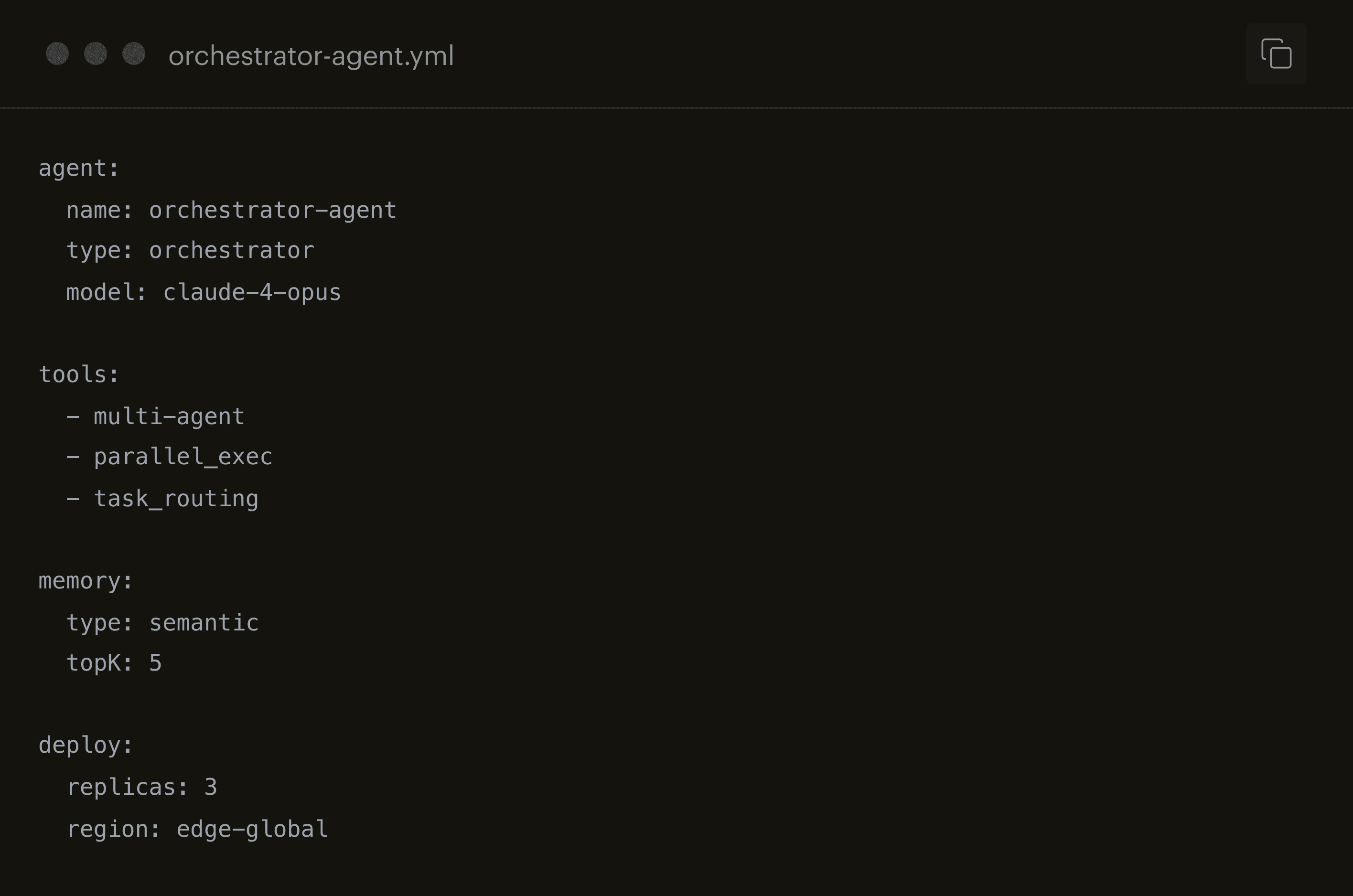Click the replicas value 3
Image resolution: width=1353 pixels, height=896 pixels.
click(x=210, y=788)
